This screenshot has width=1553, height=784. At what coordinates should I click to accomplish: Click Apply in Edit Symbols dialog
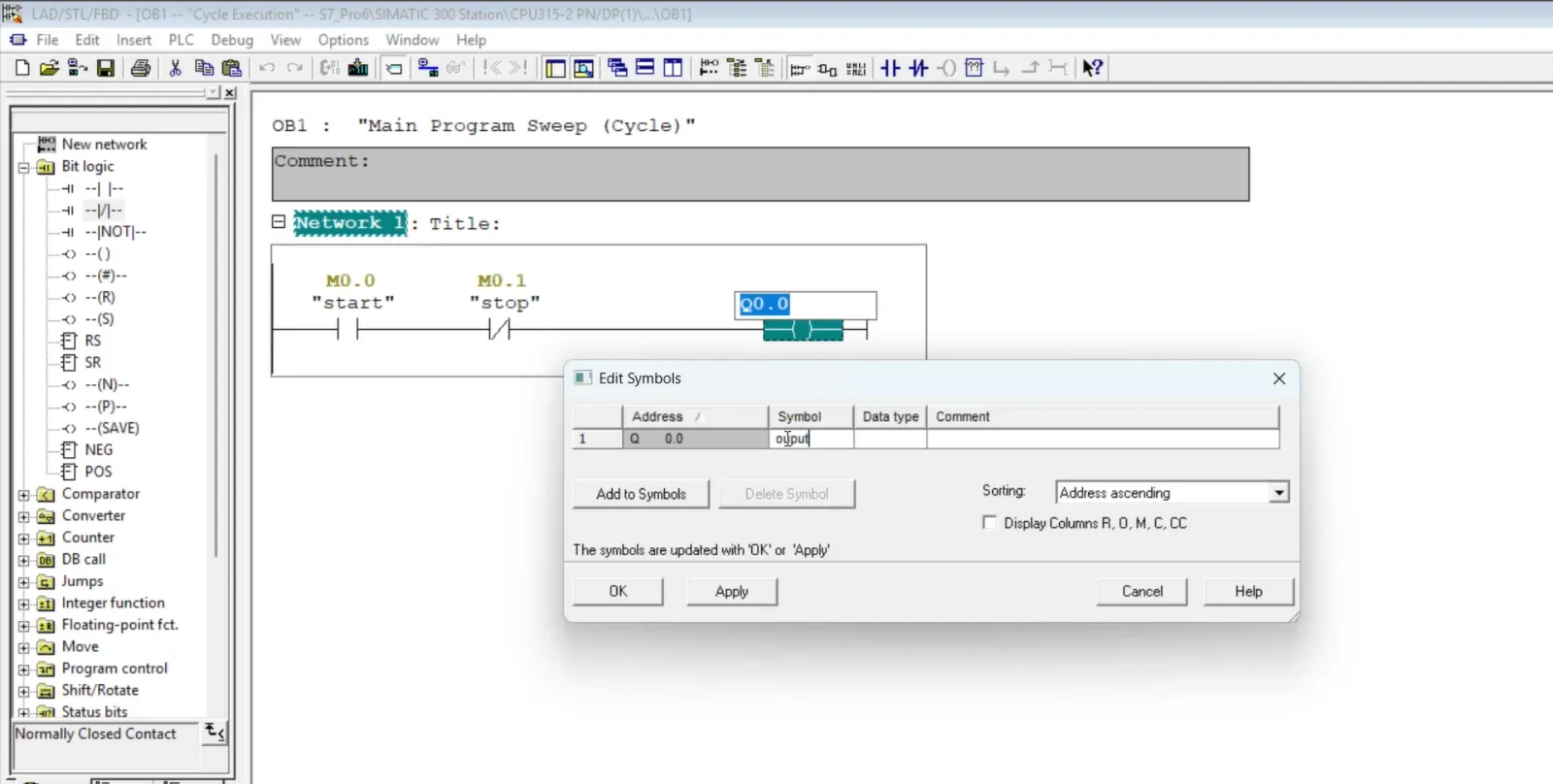tap(732, 591)
